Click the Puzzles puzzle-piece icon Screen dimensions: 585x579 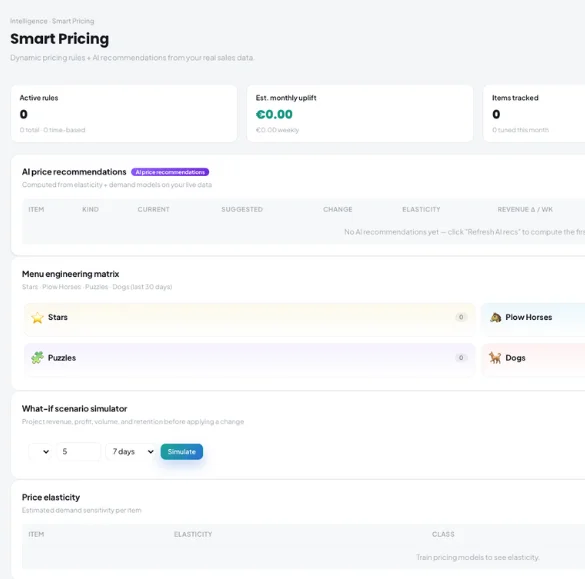coord(37,358)
